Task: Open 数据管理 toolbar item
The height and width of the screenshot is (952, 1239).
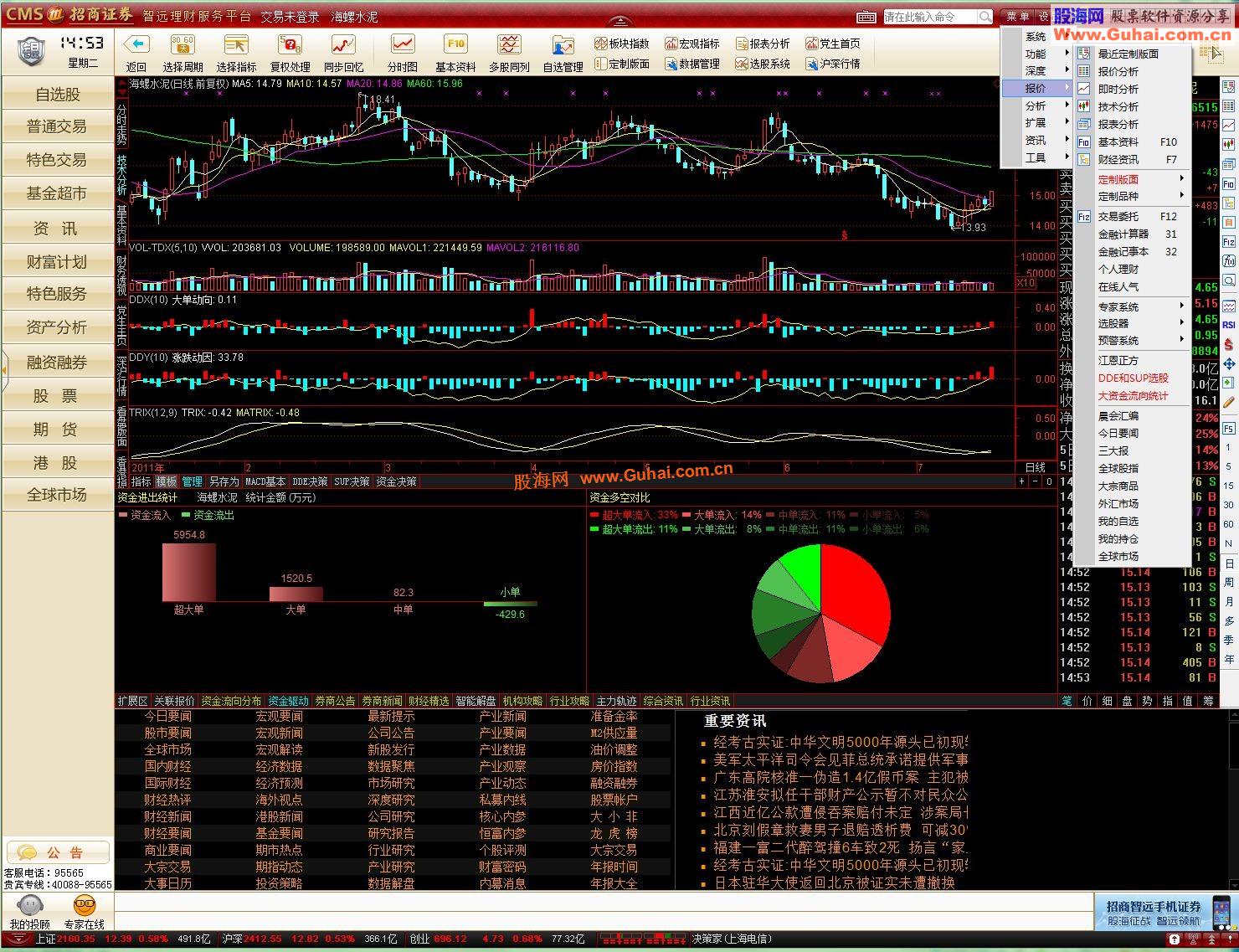Action: [692, 64]
